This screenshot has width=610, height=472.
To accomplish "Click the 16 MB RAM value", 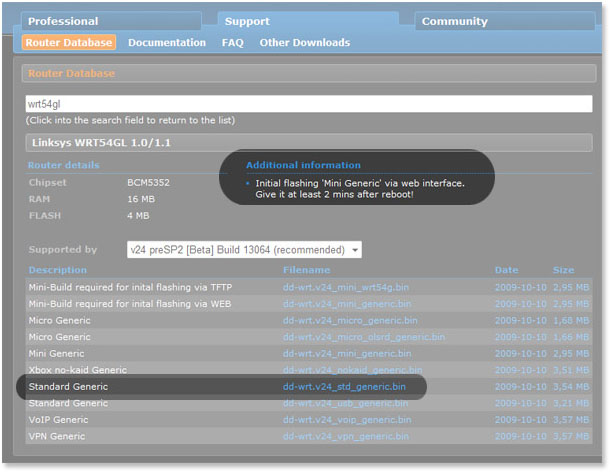I will (141, 199).
